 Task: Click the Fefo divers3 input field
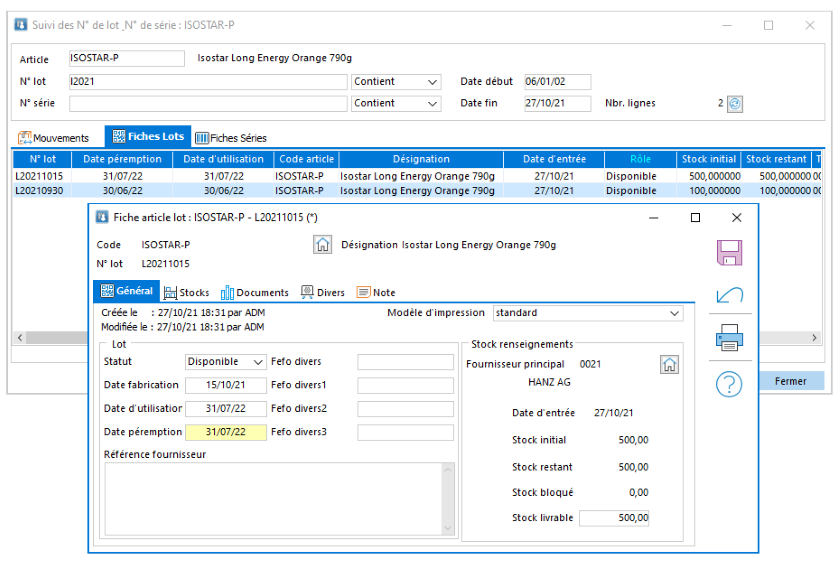[406, 432]
